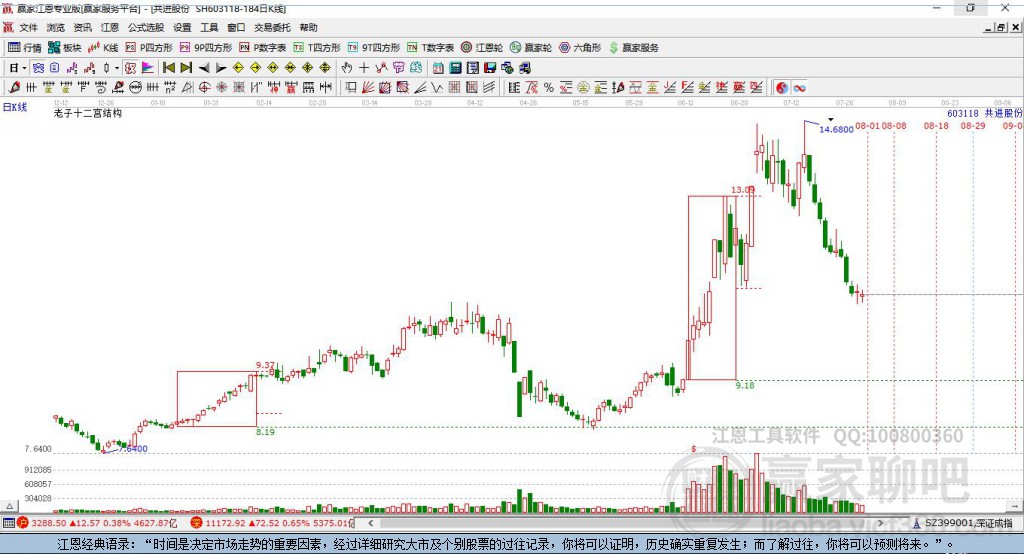The height and width of the screenshot is (554, 1024).
Task: Expand the candlestick style dropdown arrow
Action: pos(117,68)
